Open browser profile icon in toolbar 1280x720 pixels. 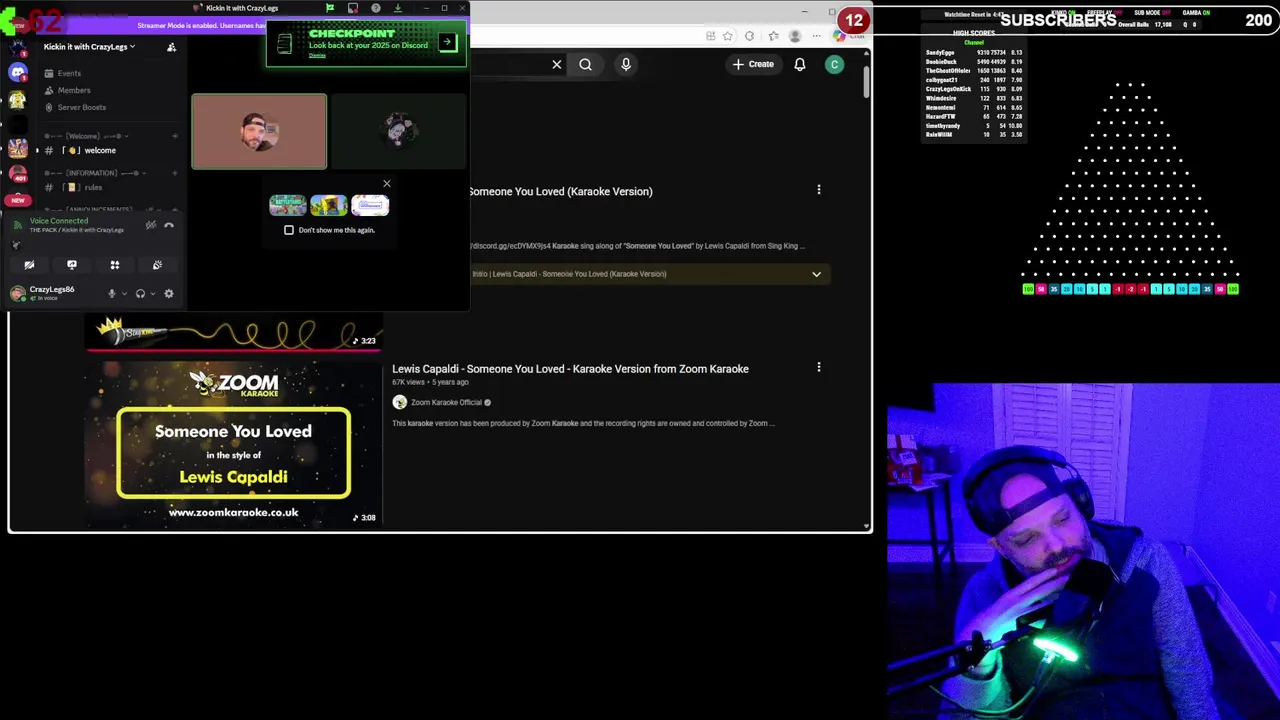795,36
